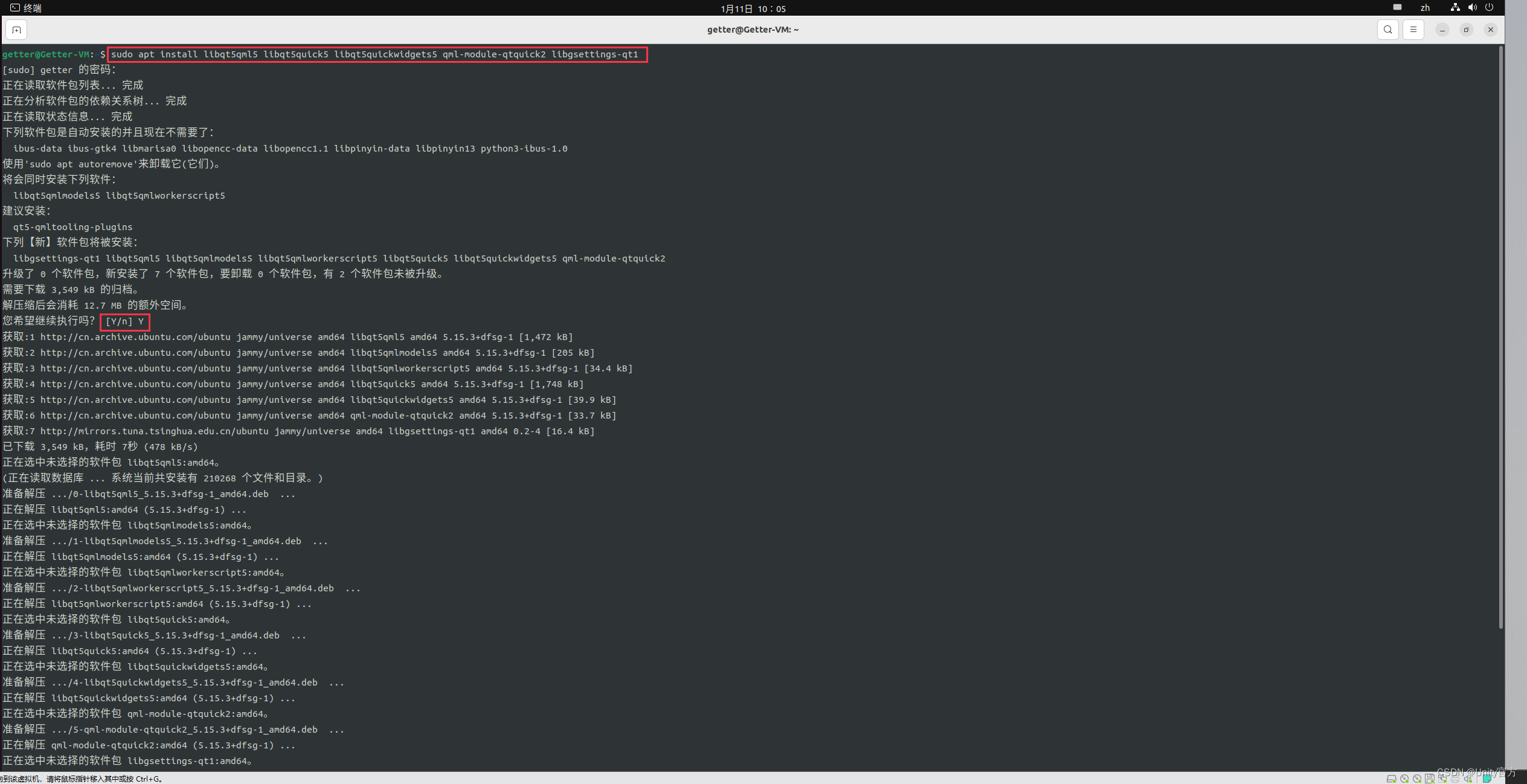Click the first VM CD/DVD drive icon
This screenshot has height=784, width=1527.
(x=1404, y=779)
